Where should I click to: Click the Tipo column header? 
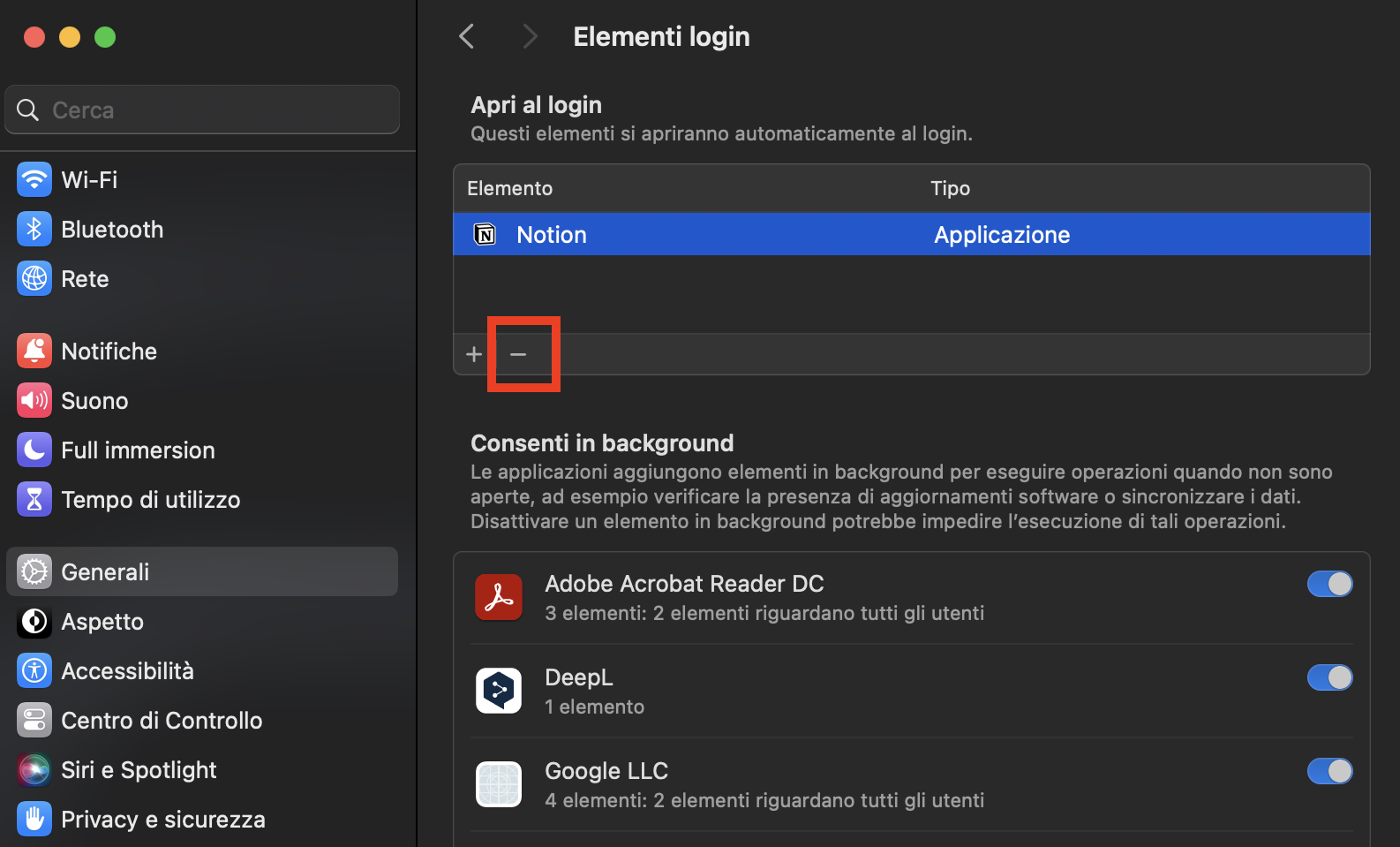[950, 188]
